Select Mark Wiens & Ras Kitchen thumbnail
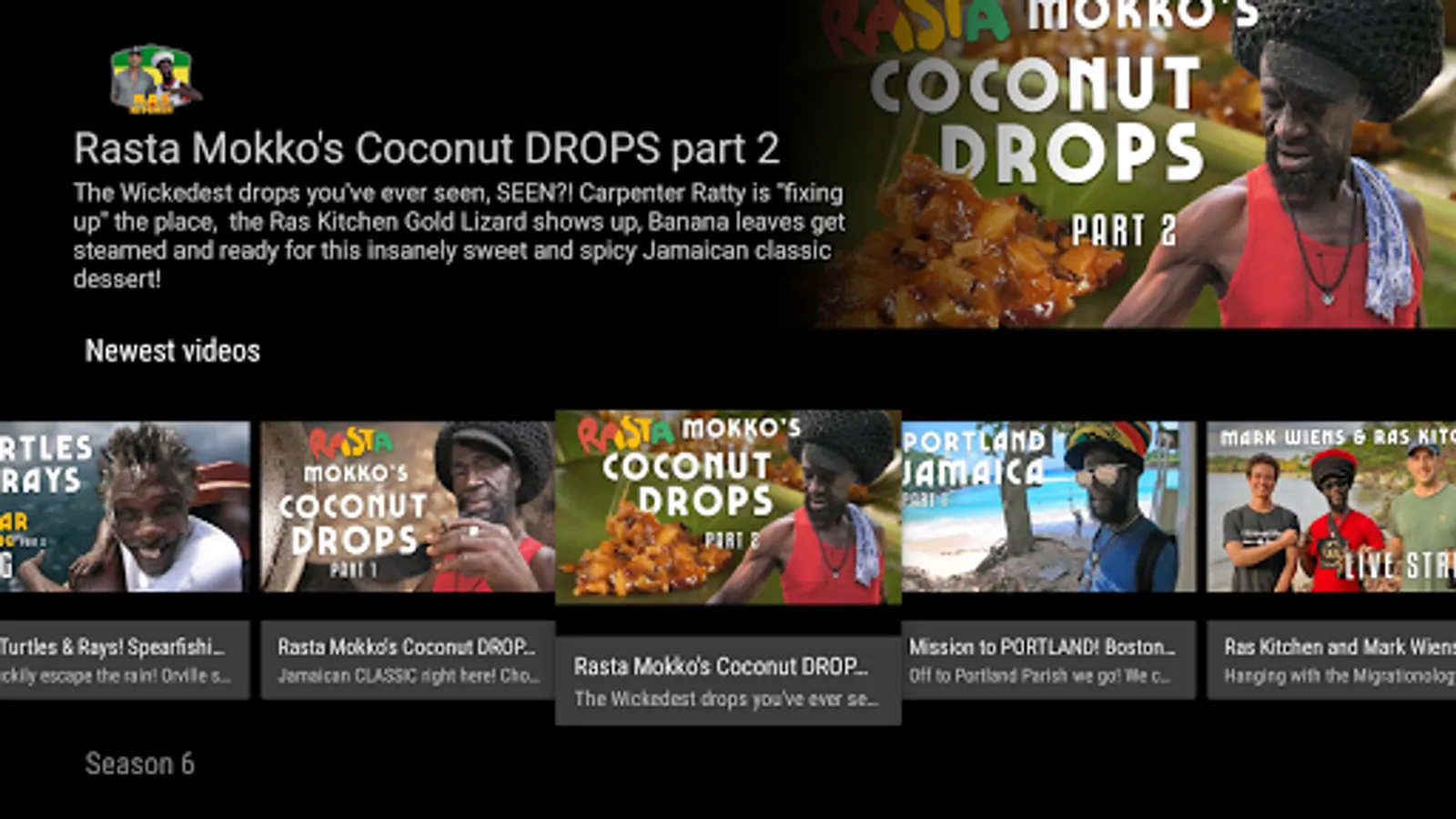The image size is (1456, 819). pyautogui.click(x=1331, y=507)
